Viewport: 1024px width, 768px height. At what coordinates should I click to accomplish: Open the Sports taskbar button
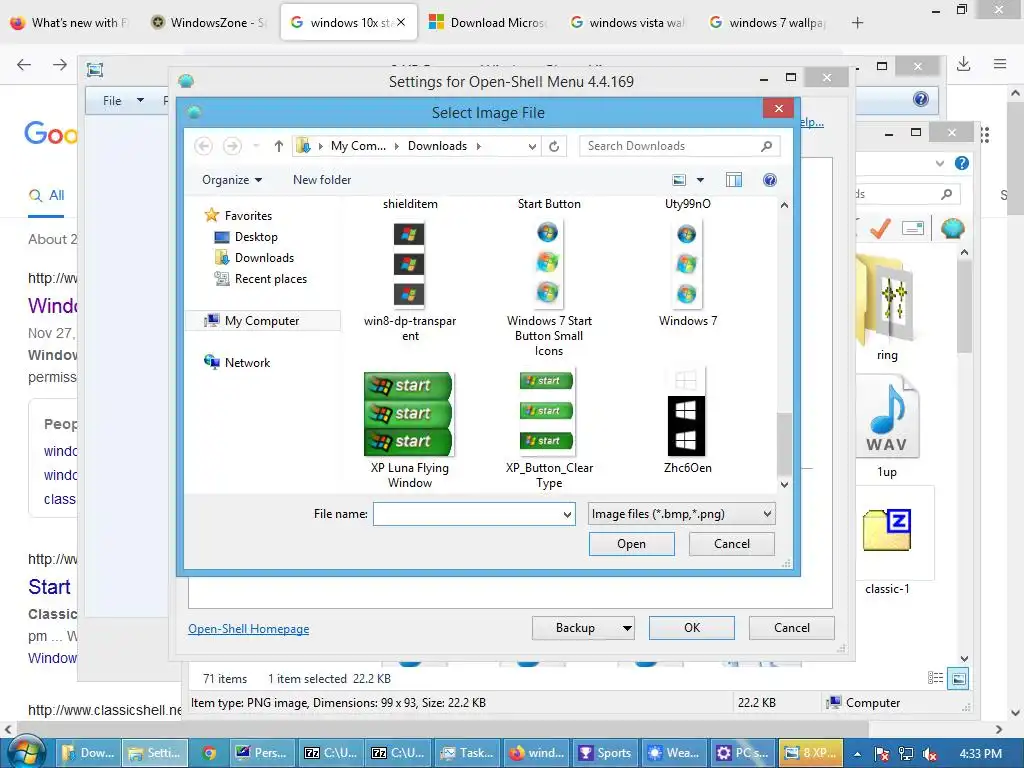click(605, 753)
